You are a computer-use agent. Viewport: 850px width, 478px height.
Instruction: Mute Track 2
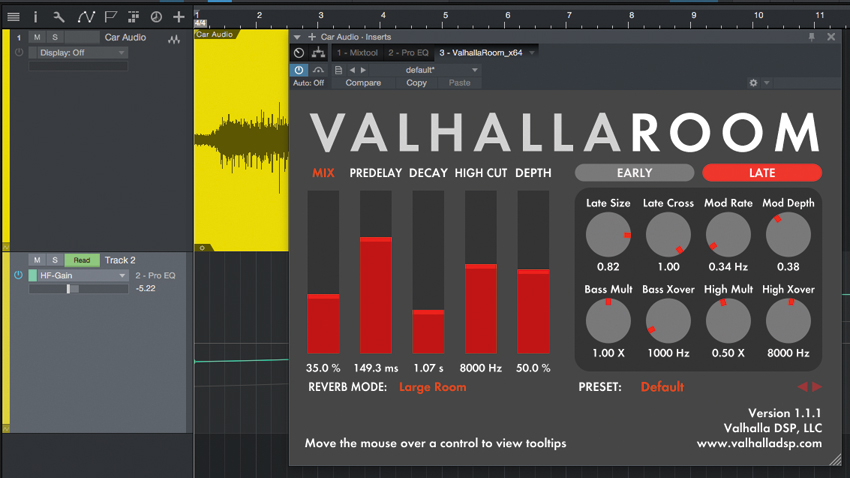pyautogui.click(x=37, y=260)
